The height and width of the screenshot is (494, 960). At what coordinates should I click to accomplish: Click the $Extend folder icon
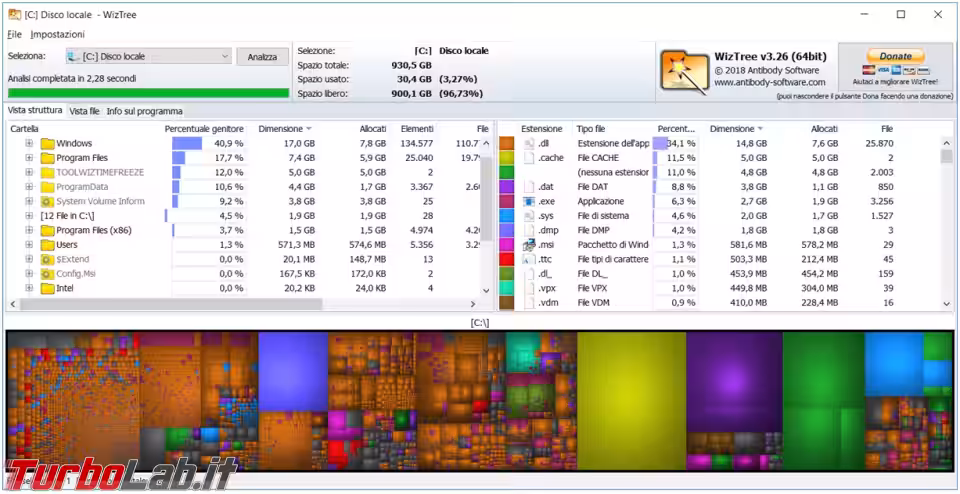pyautogui.click(x=48, y=260)
